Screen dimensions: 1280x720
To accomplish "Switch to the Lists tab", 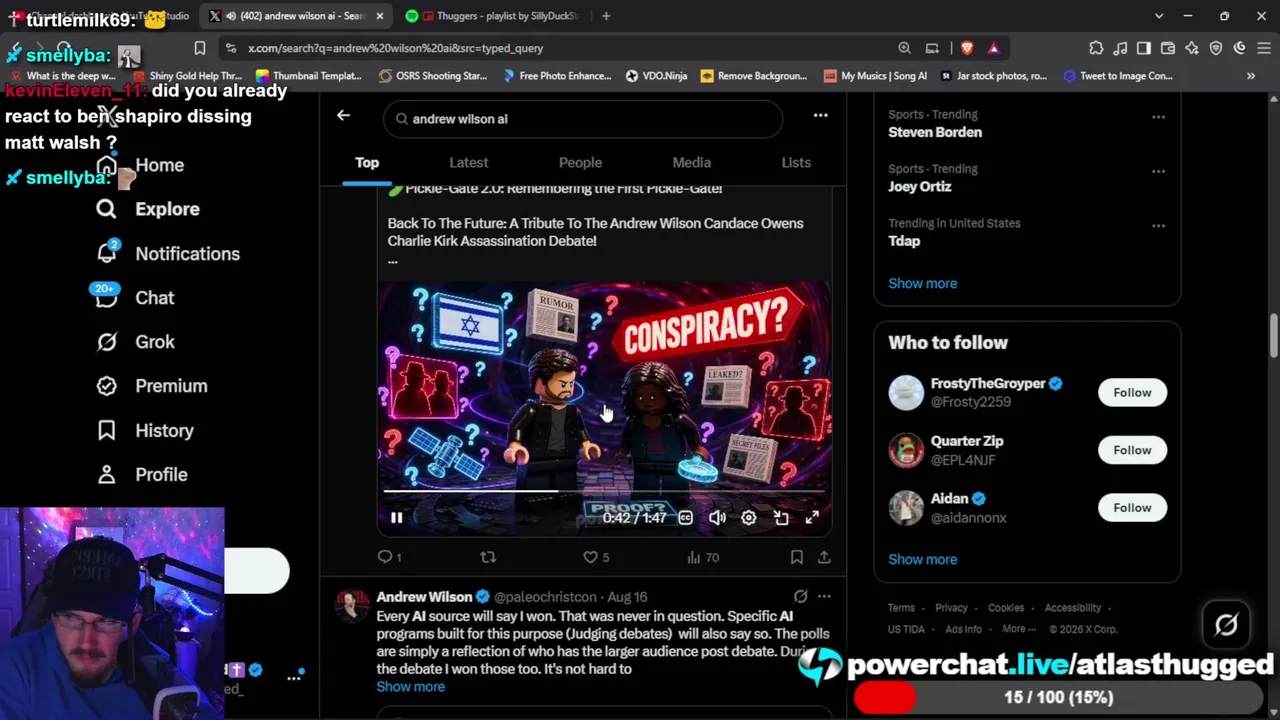I will (x=796, y=162).
